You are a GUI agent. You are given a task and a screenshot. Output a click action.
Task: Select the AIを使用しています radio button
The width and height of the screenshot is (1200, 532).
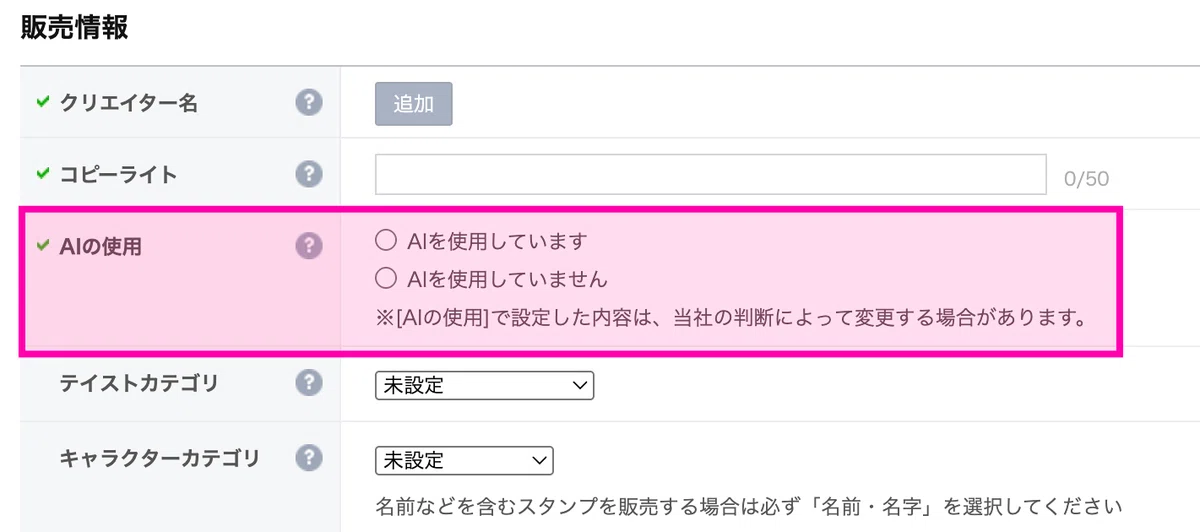click(x=385, y=241)
